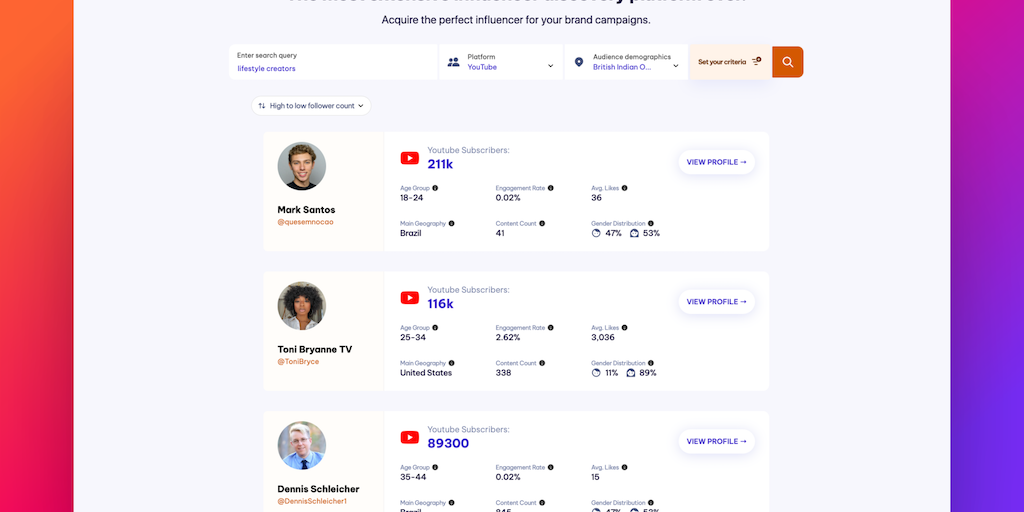1024x512 pixels.
Task: Open the High to low follower count sort
Action: point(311,105)
